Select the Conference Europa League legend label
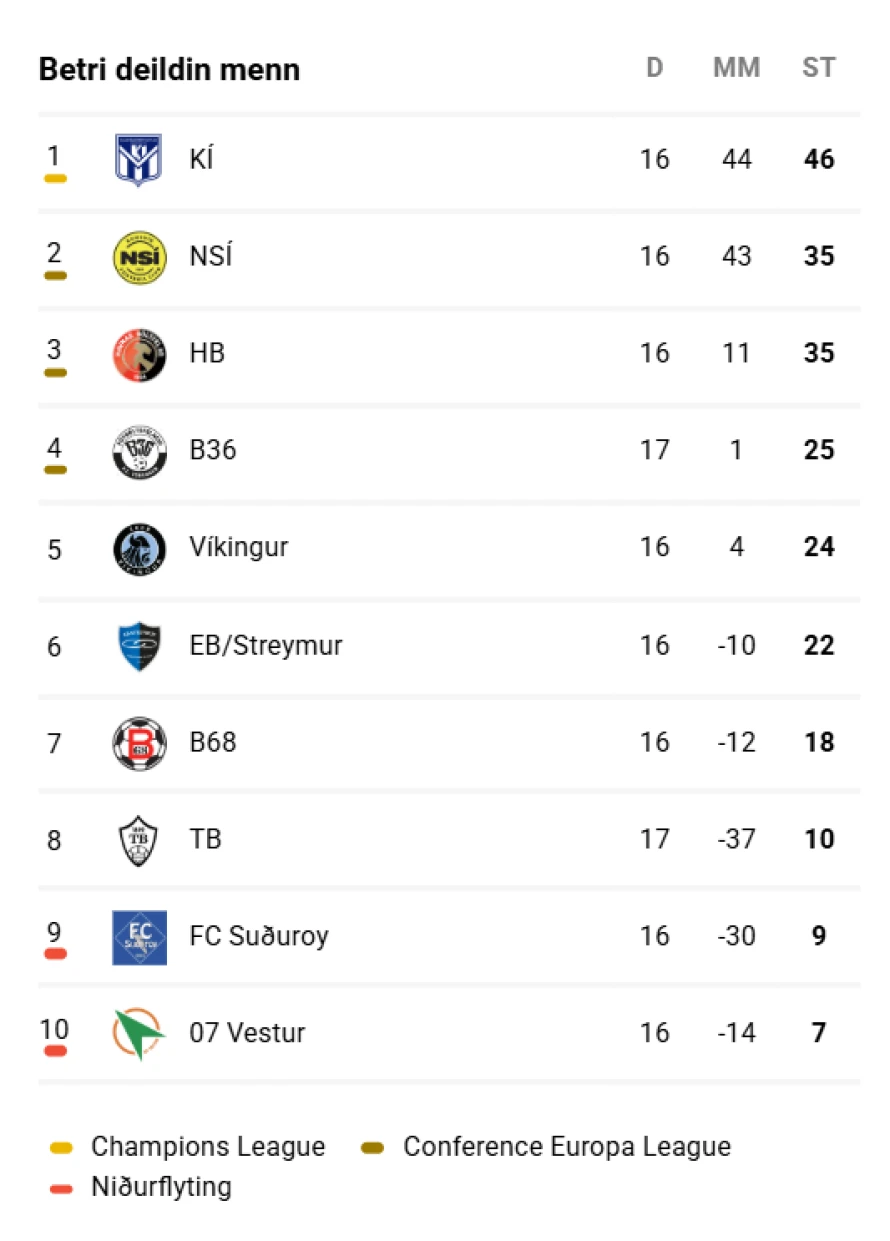The height and width of the screenshot is (1241, 890). coord(567,1147)
